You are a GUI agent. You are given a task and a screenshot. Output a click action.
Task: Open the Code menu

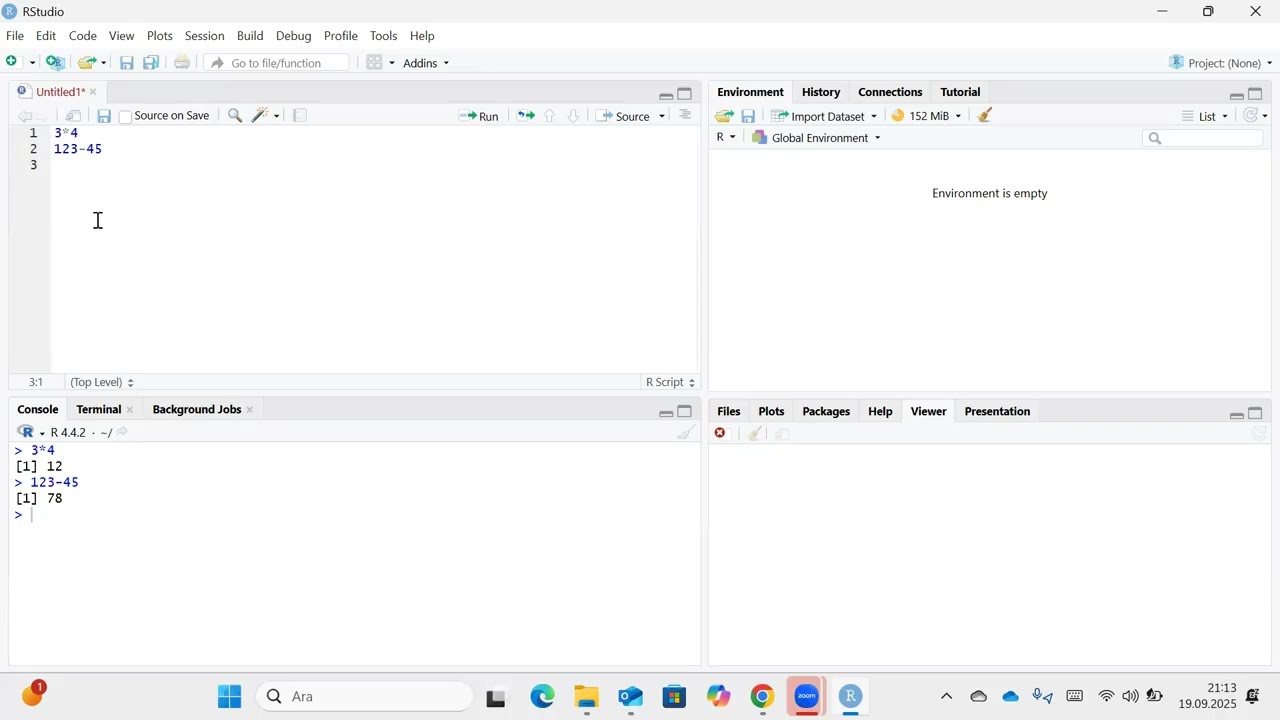(x=82, y=36)
